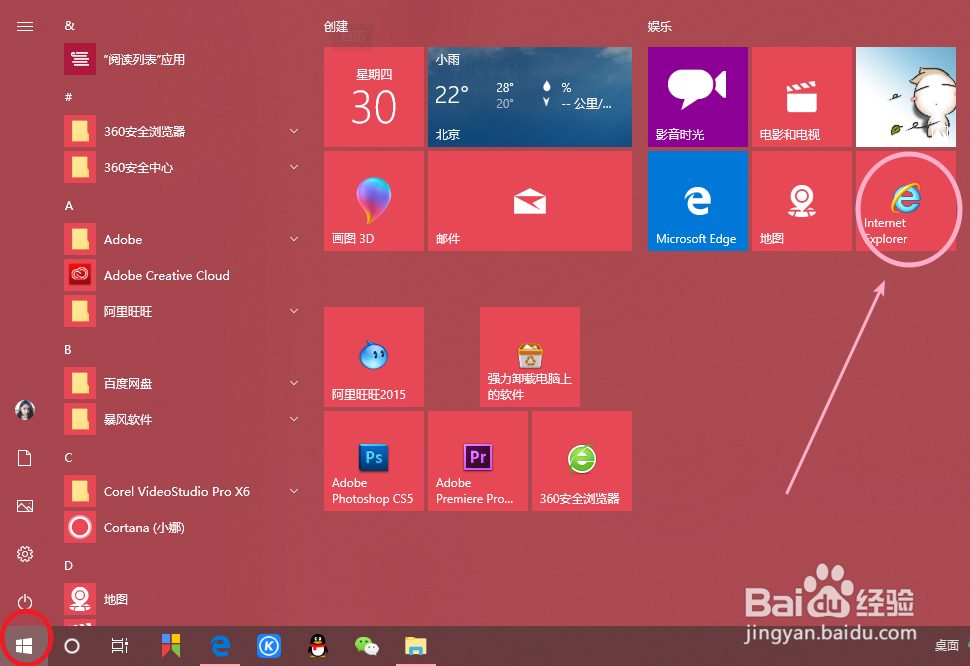
Task: Click the # section header
Action: 69,97
